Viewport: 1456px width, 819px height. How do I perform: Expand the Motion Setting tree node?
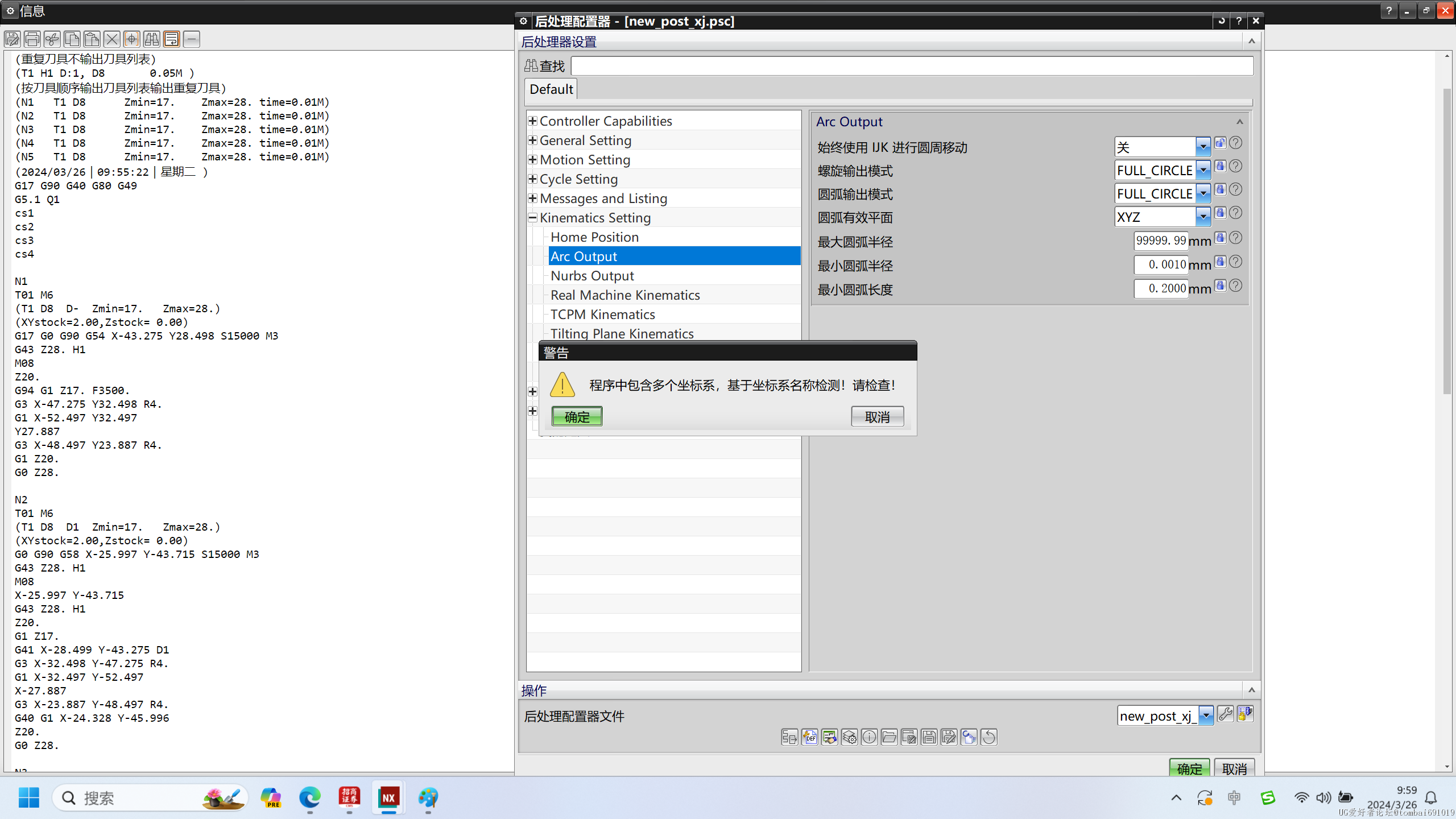click(x=532, y=159)
